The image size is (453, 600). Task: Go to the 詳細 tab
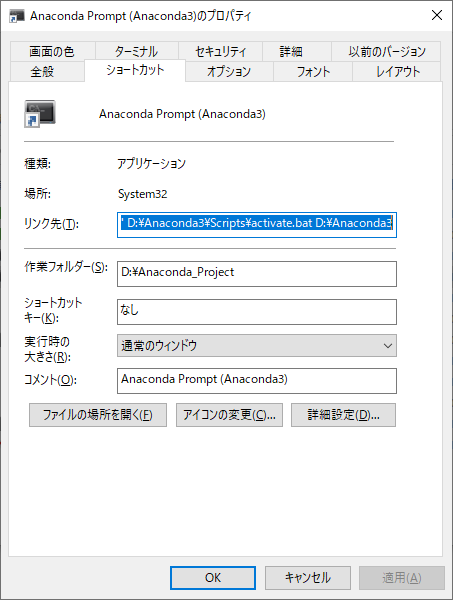point(297,51)
